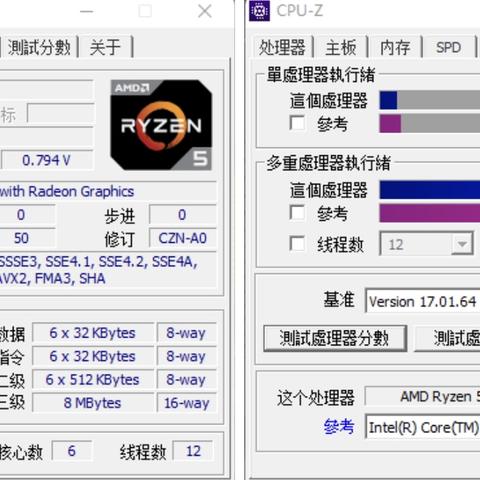Click the AMD Ryzen 5 logo badge
The image size is (480, 480).
tap(161, 125)
